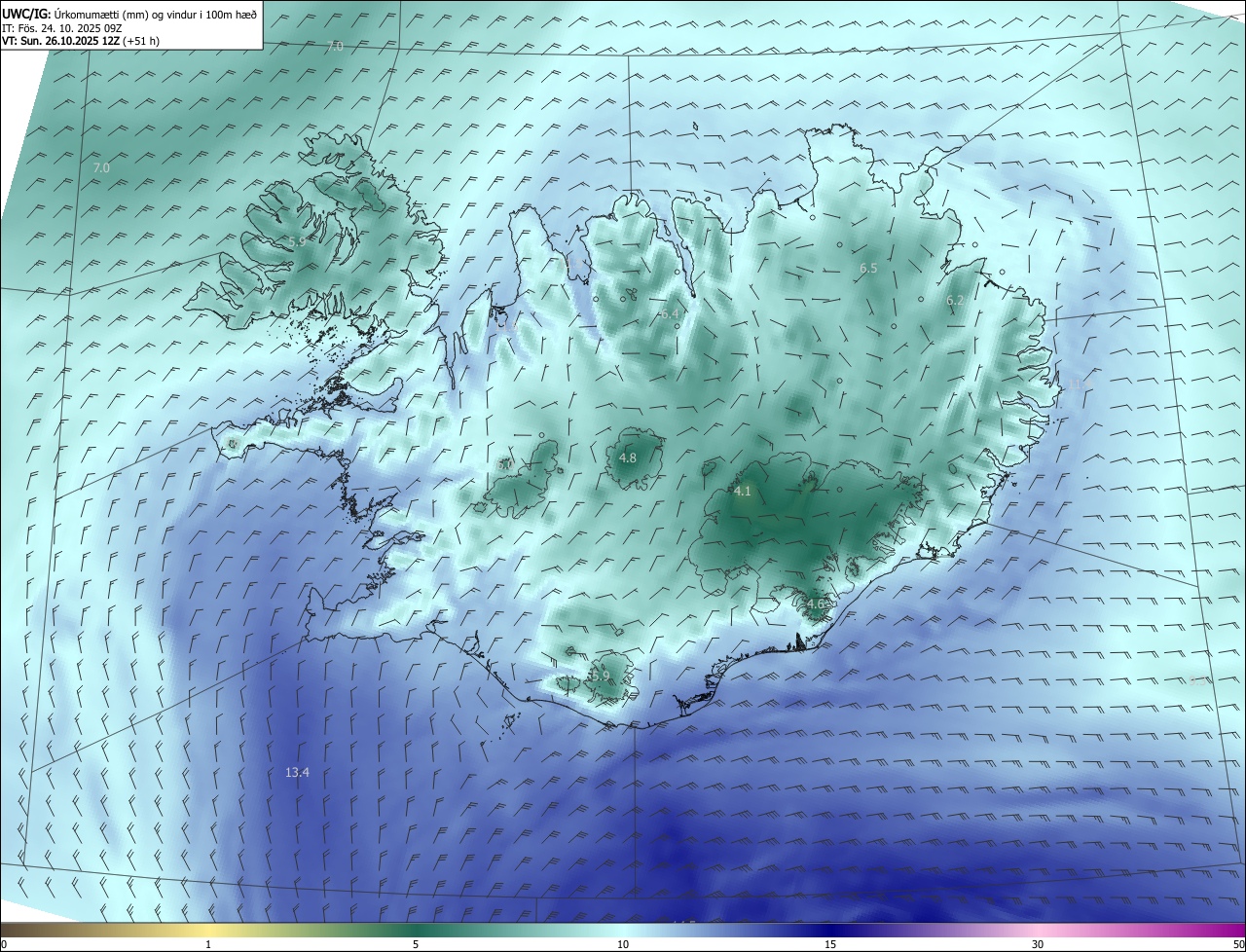Screen dimensions: 1246x952
Task: Click the colorbar tick label 50
Action: (x=1238, y=944)
